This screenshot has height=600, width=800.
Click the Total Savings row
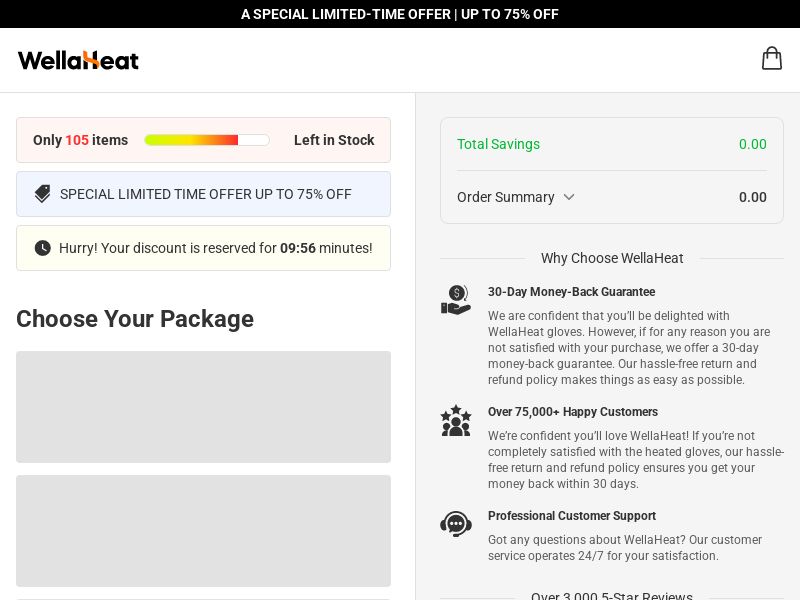pyautogui.click(x=611, y=144)
